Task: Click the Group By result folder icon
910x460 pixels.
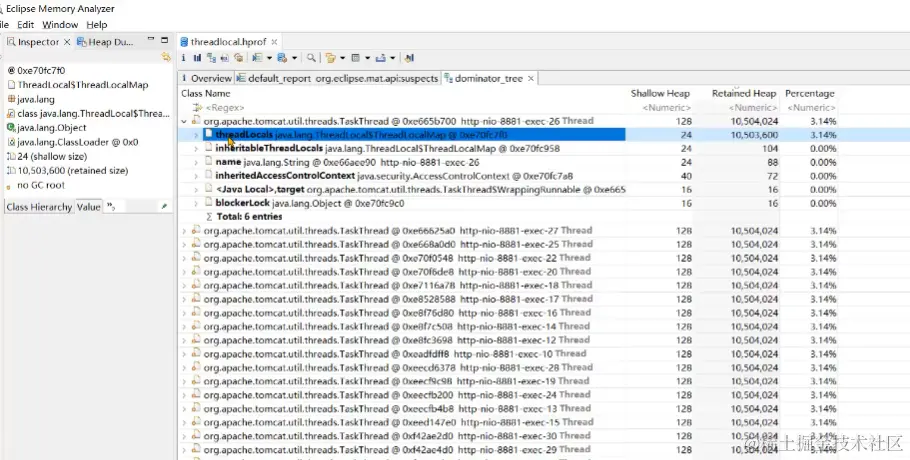Action: [x=331, y=58]
